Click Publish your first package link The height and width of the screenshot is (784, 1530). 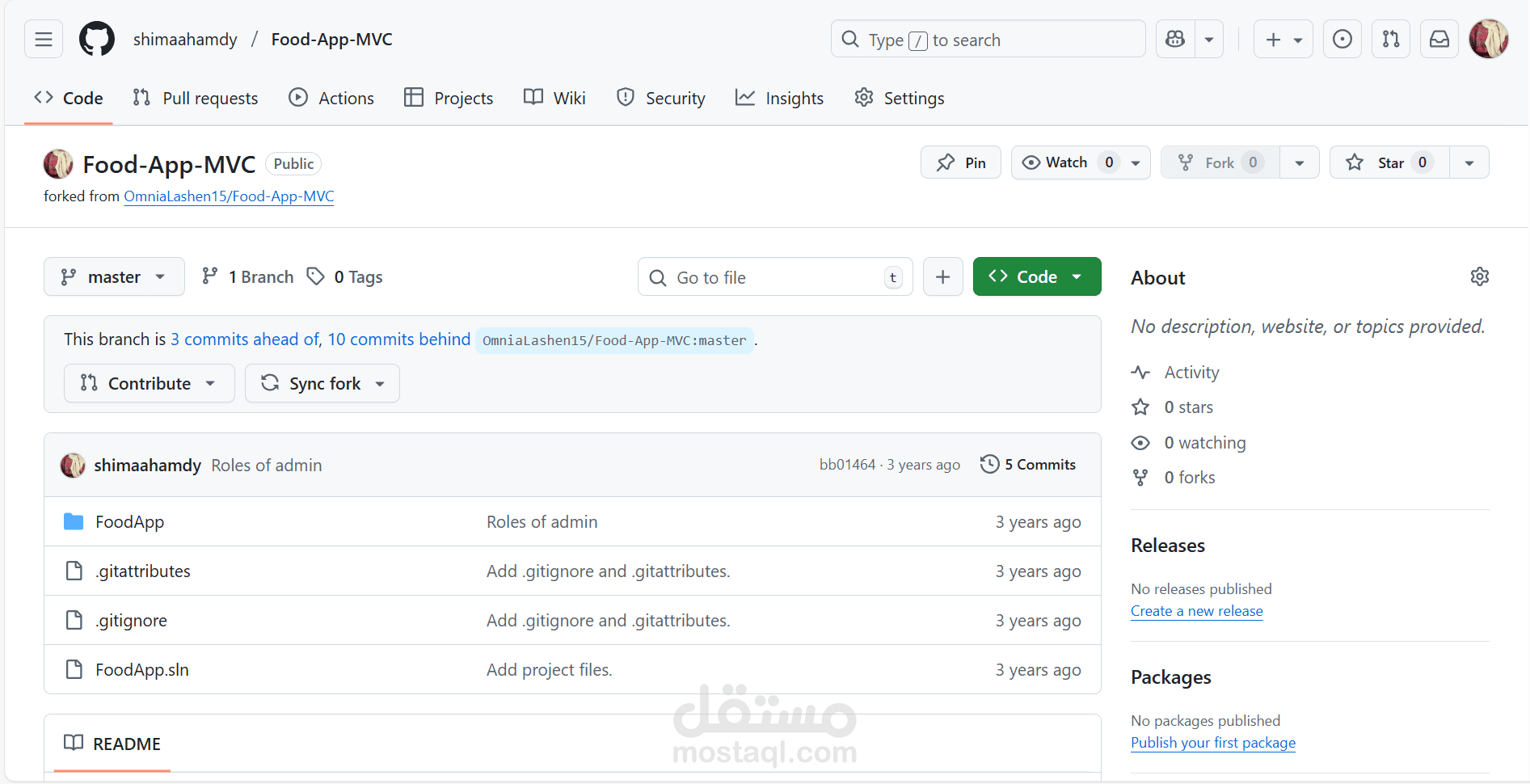(x=1213, y=743)
